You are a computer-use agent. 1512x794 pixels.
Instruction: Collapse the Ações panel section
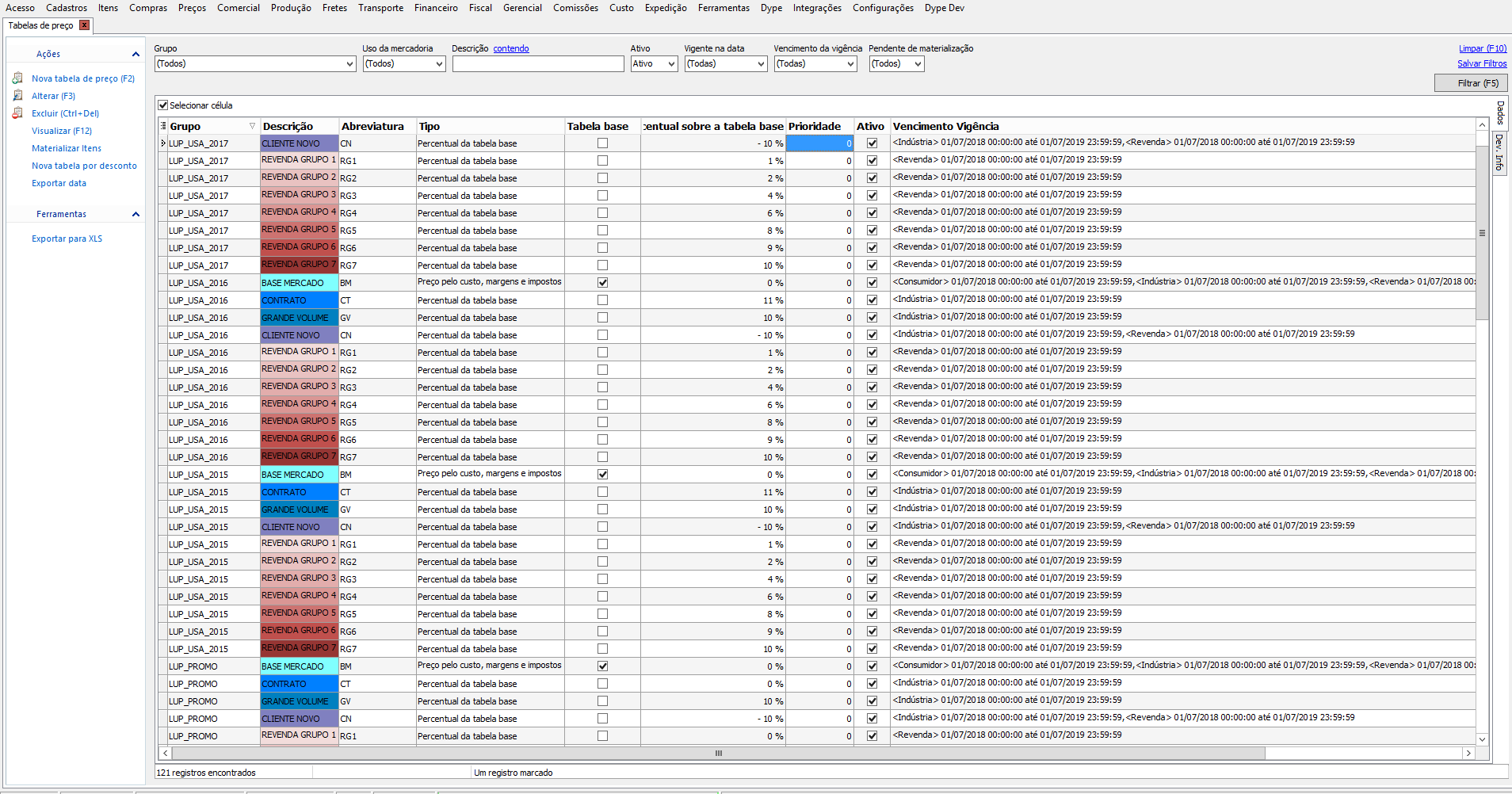[x=136, y=54]
